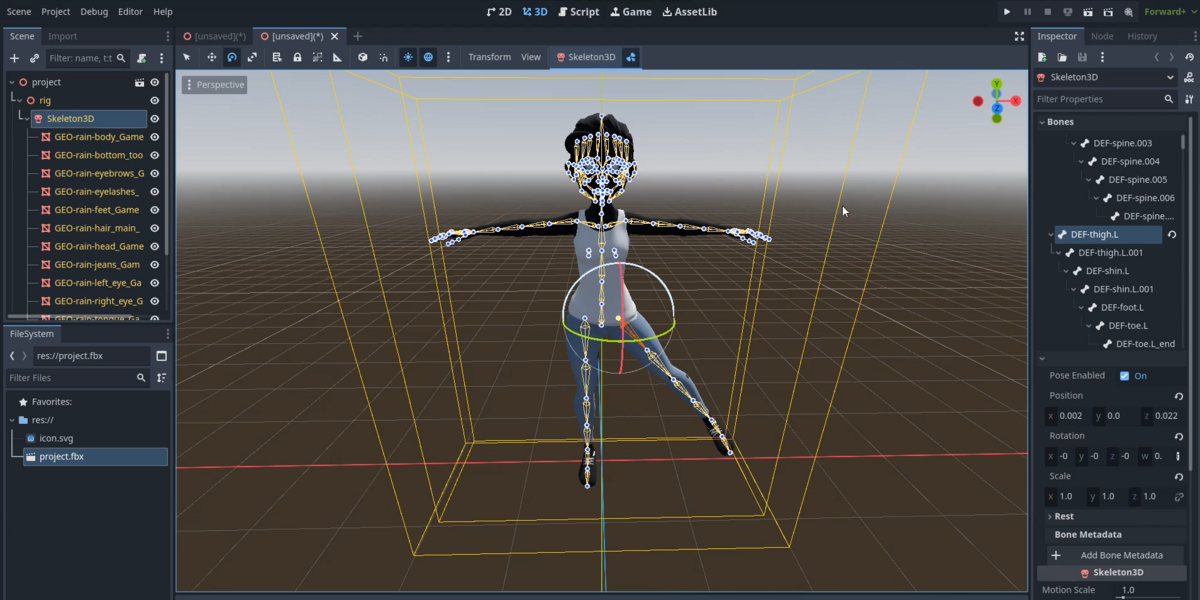Viewport: 1200px width, 600px height.
Task: Add a child node with plus icon
Action: click(14, 58)
